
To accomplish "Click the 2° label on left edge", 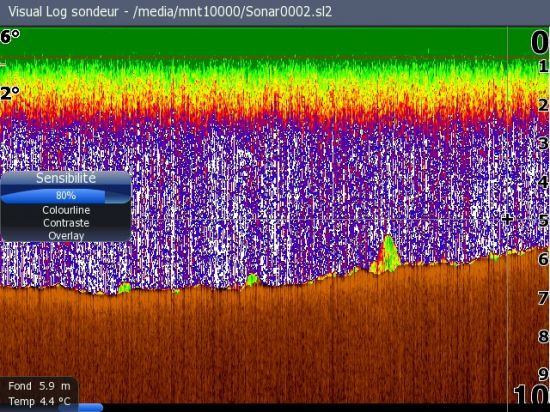I will pyautogui.click(x=10, y=93).
